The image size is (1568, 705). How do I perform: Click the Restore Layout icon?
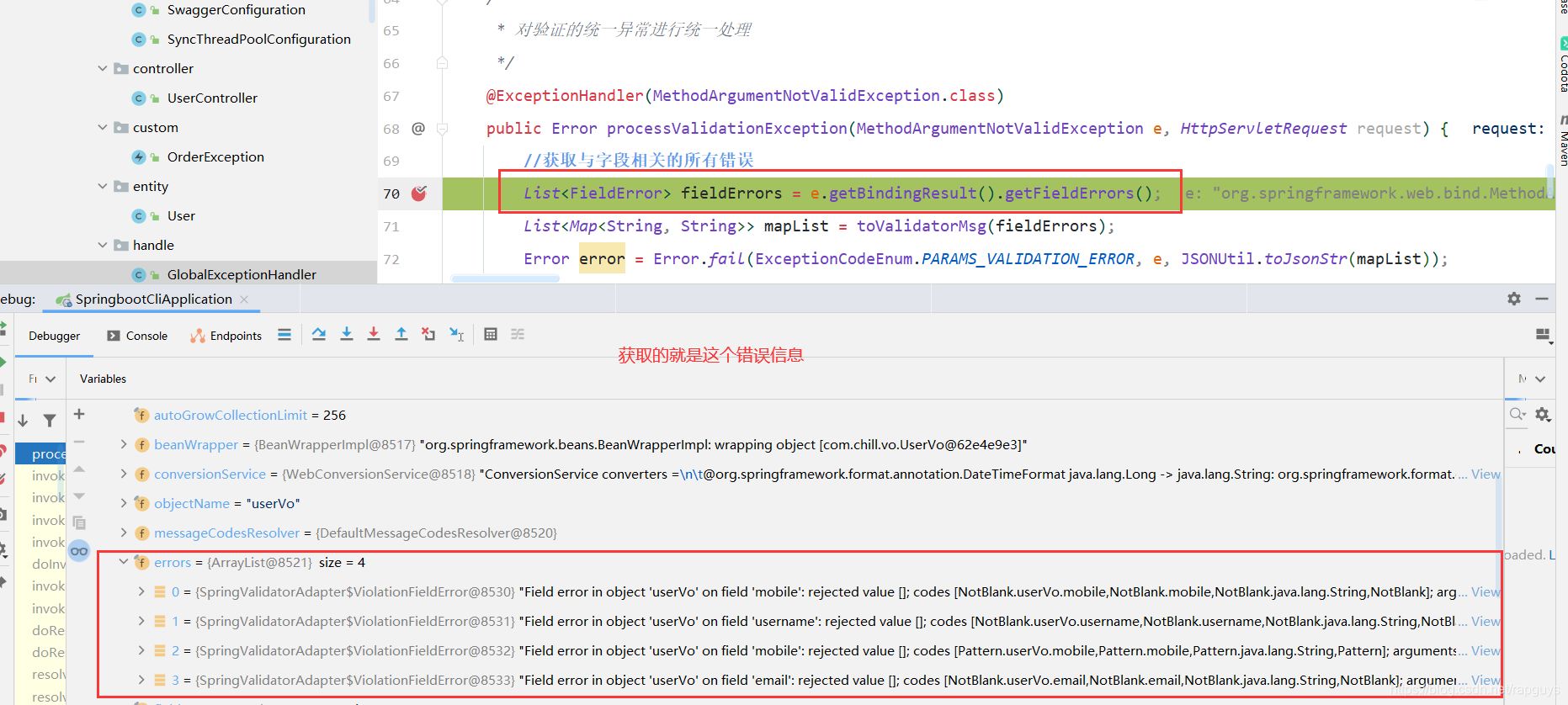(1544, 336)
